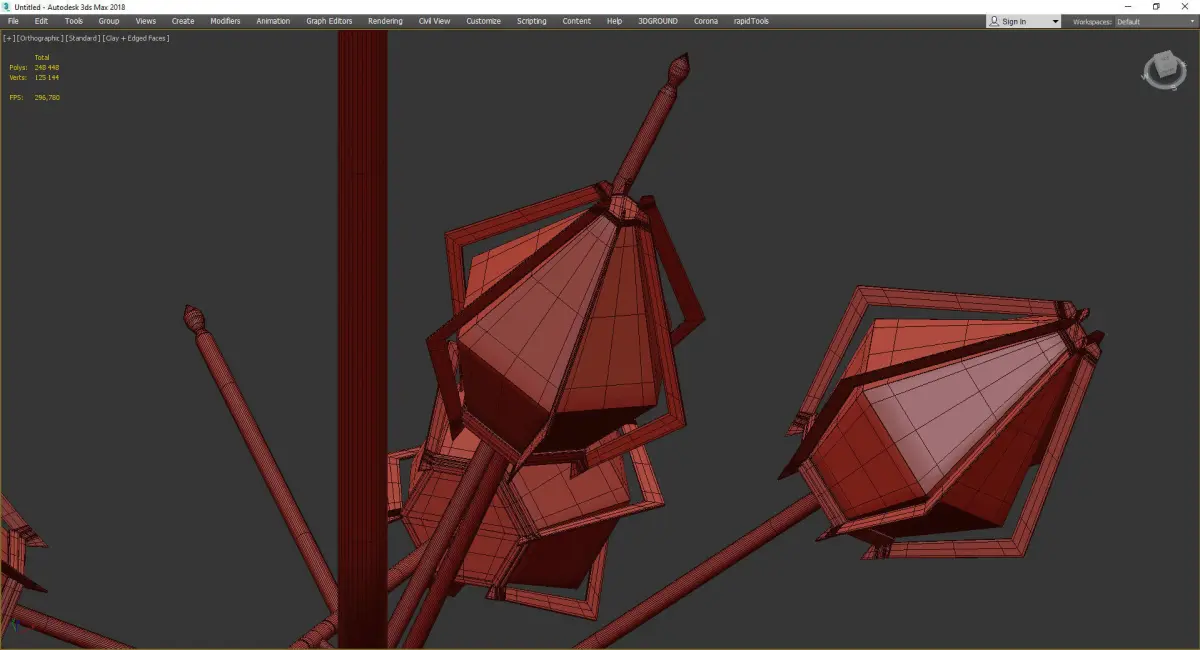Open the Help menu
The image size is (1200, 650).
[x=614, y=21]
